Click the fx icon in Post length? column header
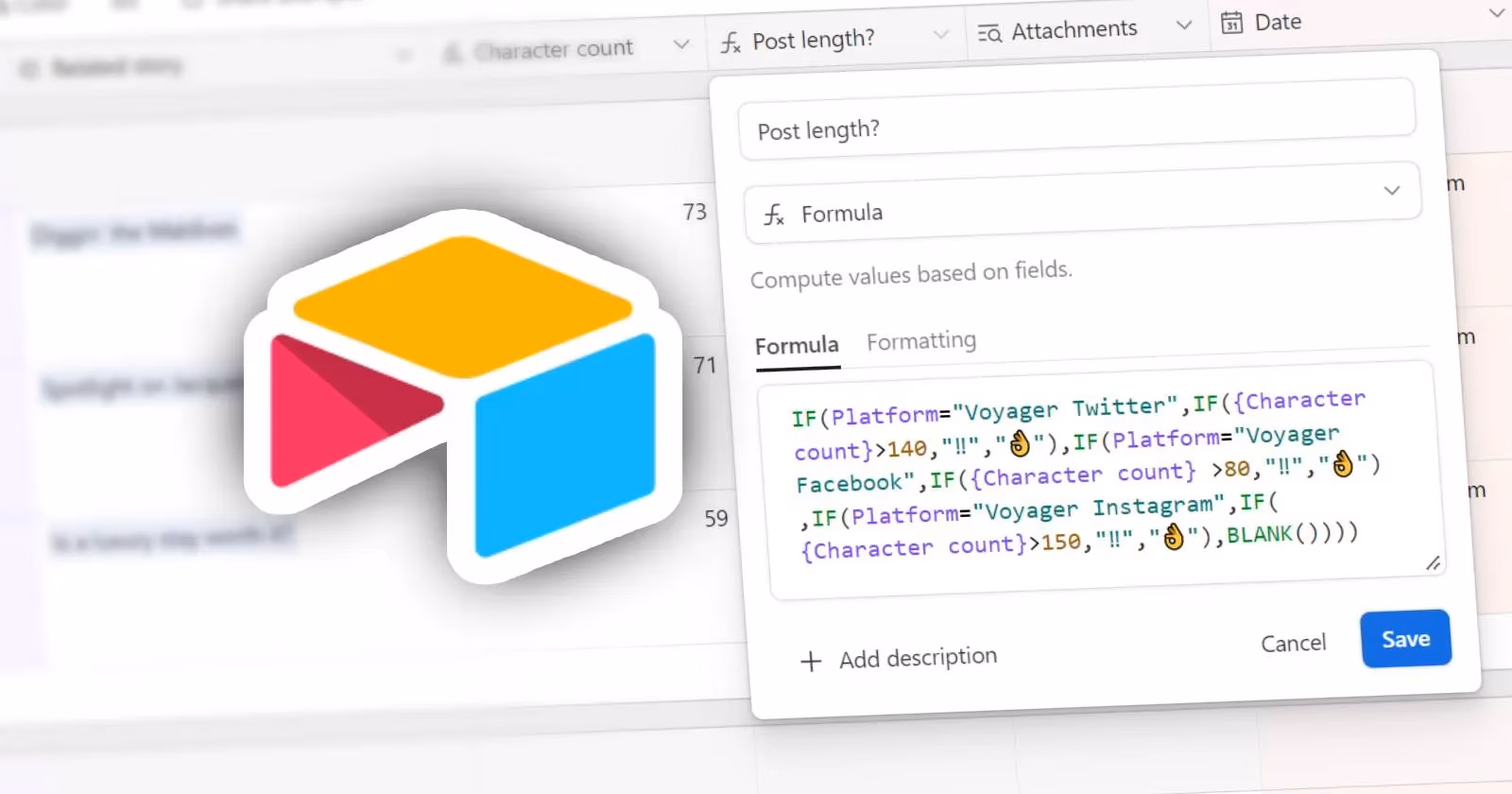Image resolution: width=1512 pixels, height=794 pixels. point(730,43)
